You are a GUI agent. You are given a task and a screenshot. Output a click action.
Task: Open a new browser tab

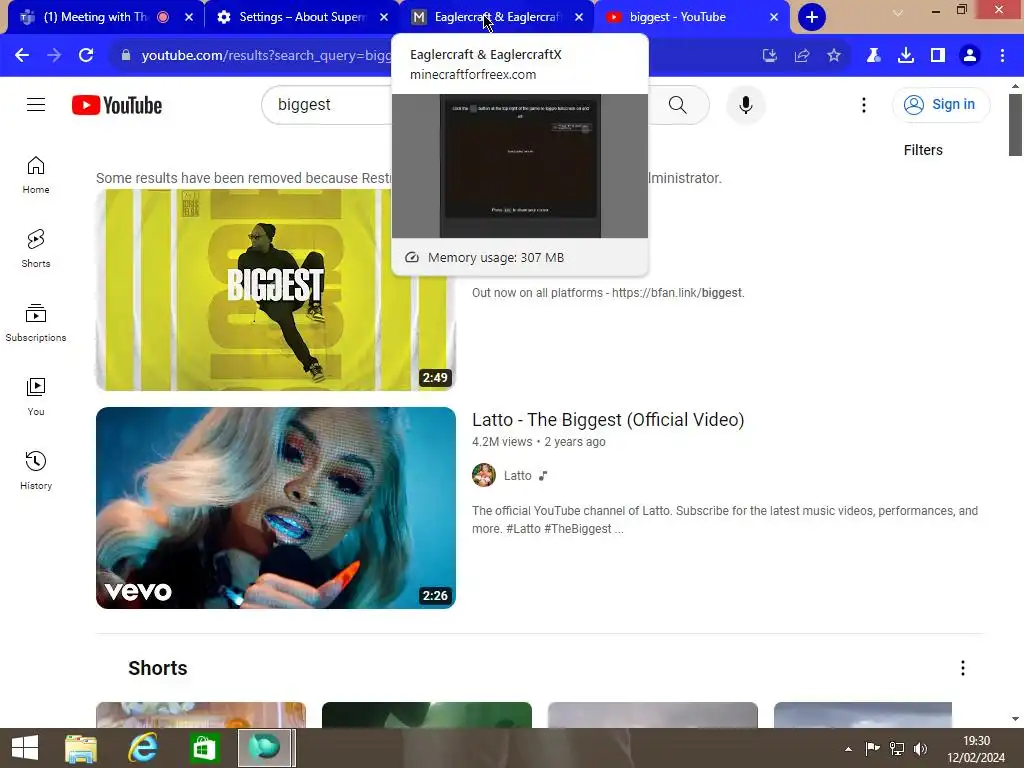click(812, 17)
